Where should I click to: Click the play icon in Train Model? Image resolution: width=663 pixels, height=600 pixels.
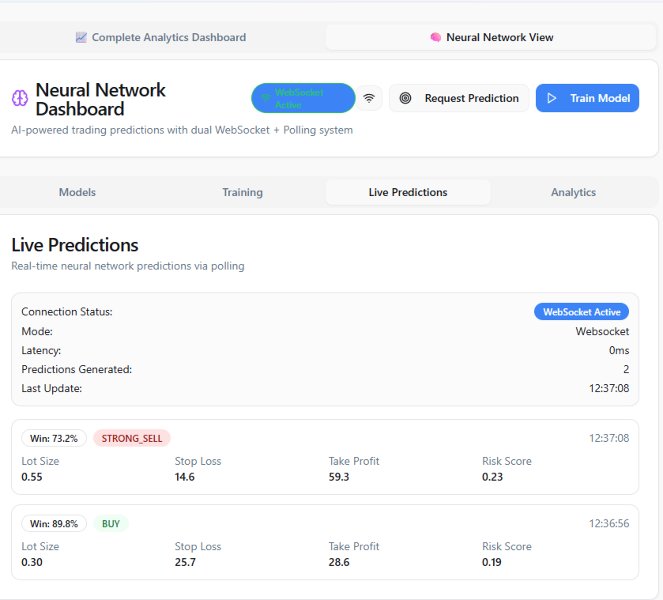point(552,98)
